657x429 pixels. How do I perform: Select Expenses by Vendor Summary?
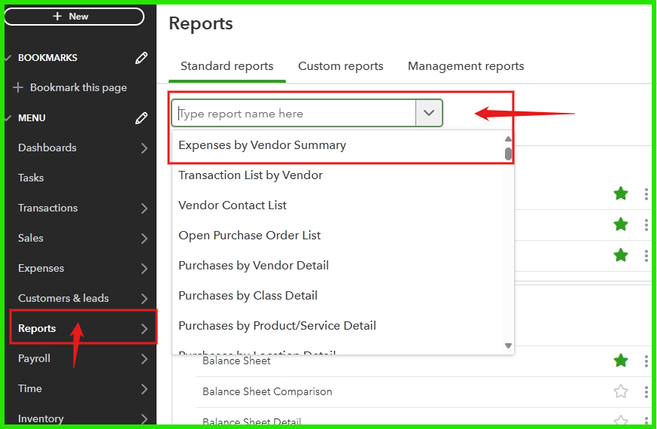pyautogui.click(x=262, y=145)
